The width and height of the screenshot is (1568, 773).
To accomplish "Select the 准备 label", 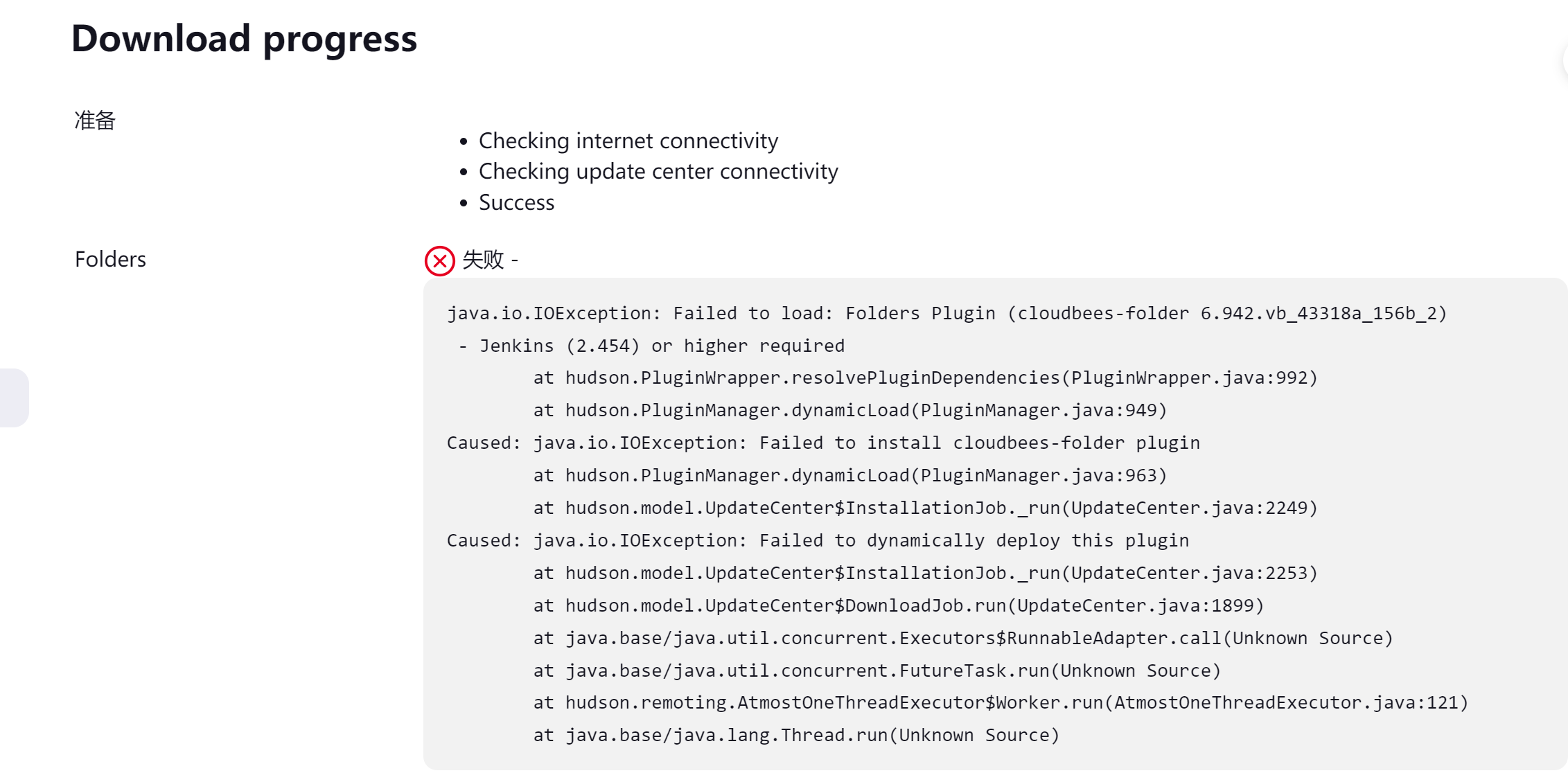I will 95,121.
